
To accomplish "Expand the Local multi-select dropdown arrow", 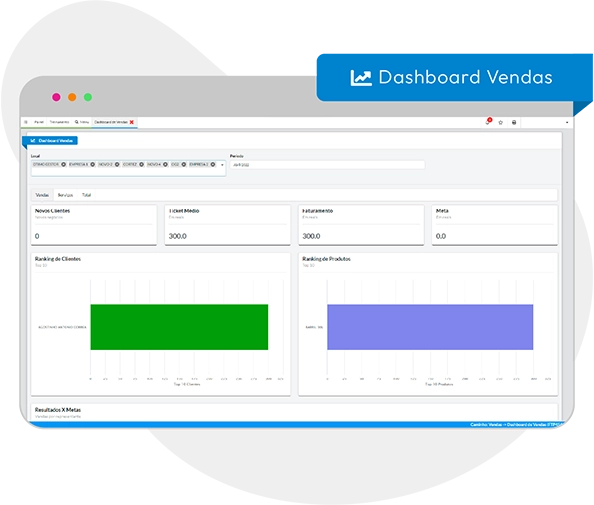I will point(222,165).
